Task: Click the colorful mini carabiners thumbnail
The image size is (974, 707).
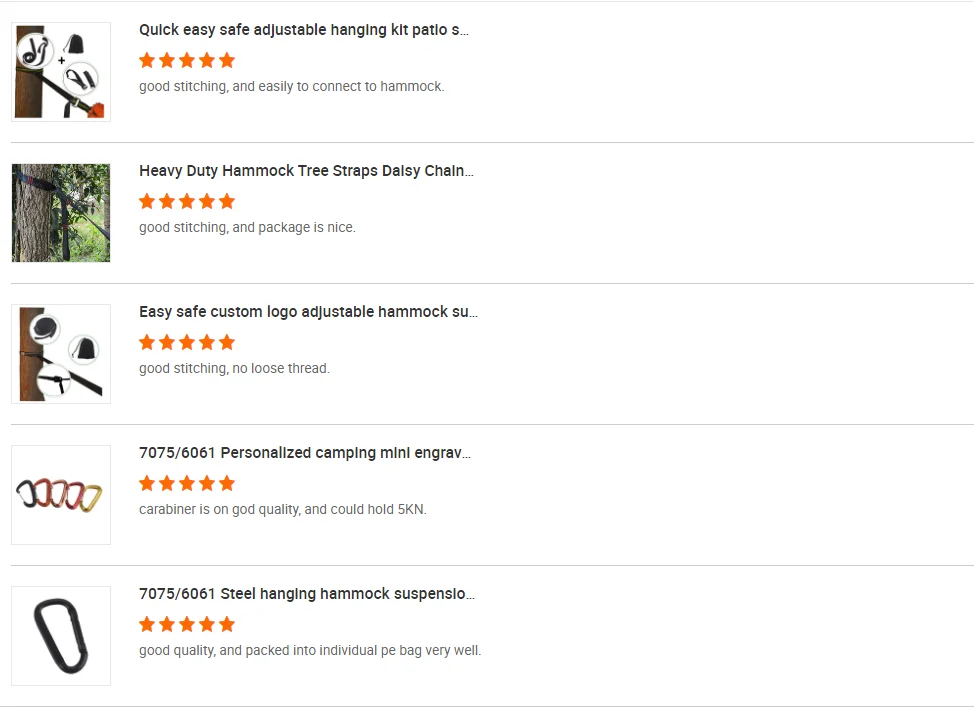Action: 61,495
